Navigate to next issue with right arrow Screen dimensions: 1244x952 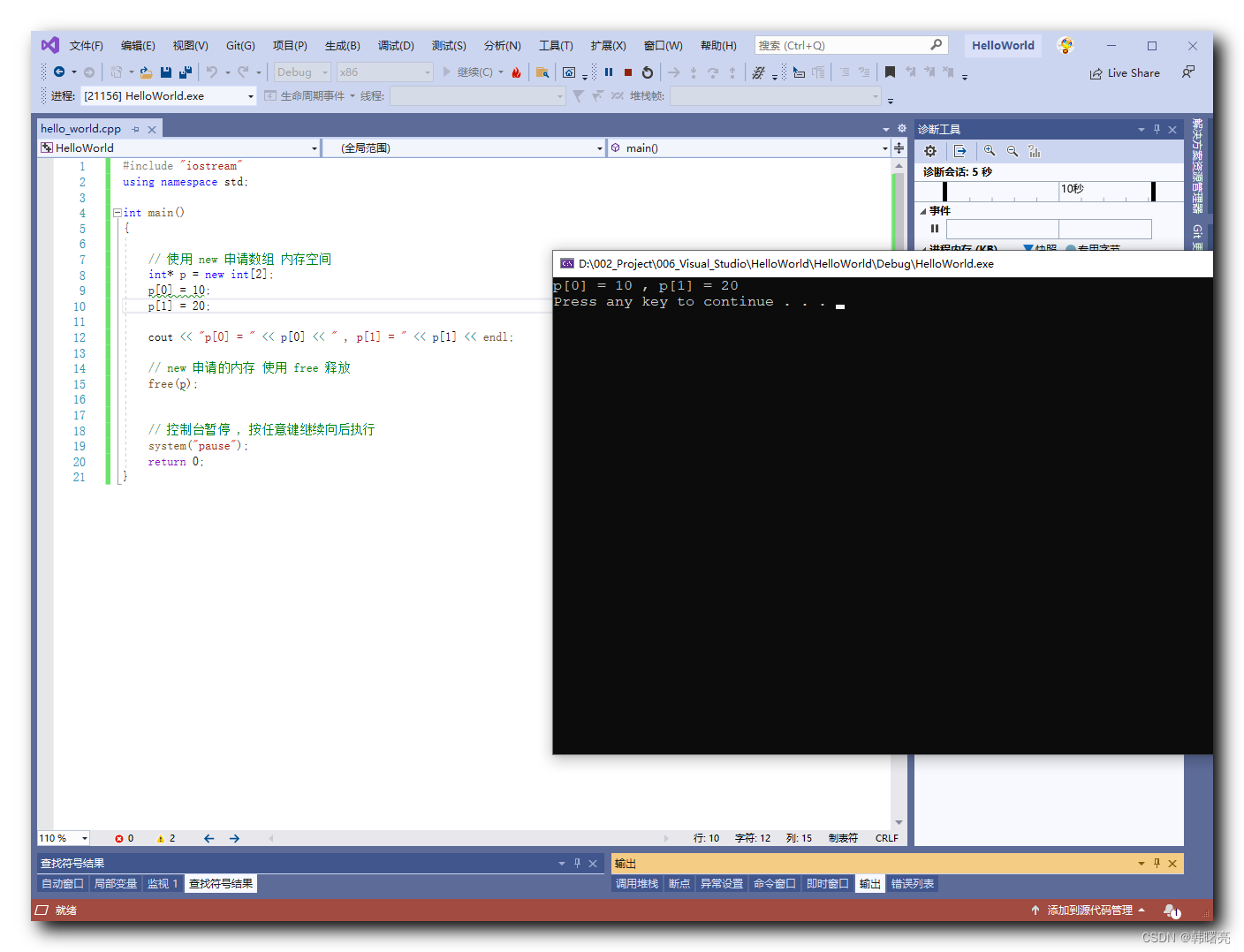pyautogui.click(x=234, y=838)
